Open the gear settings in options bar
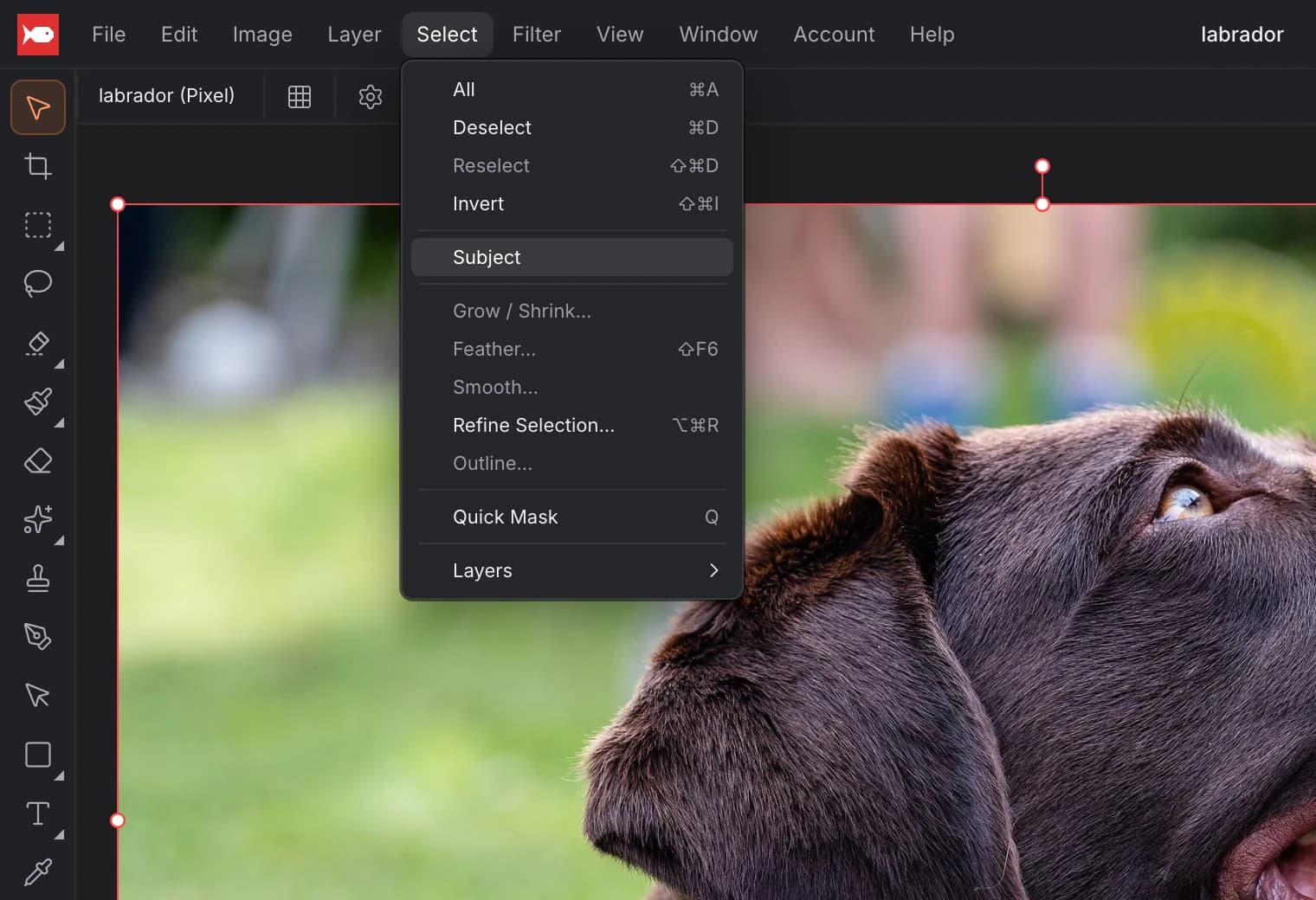 click(x=371, y=96)
